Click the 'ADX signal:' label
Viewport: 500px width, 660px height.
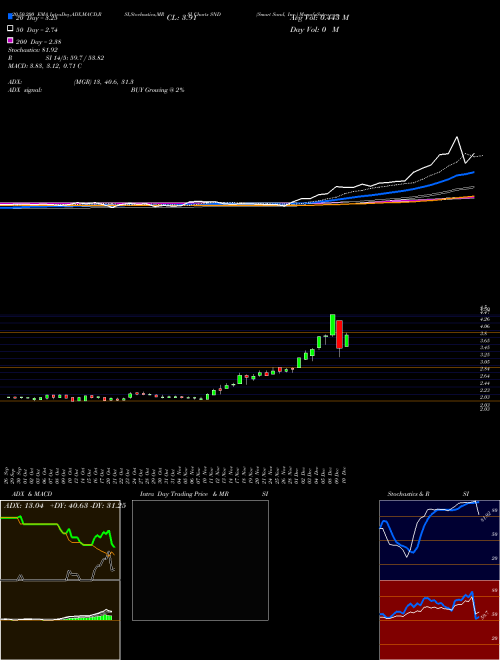point(25,90)
